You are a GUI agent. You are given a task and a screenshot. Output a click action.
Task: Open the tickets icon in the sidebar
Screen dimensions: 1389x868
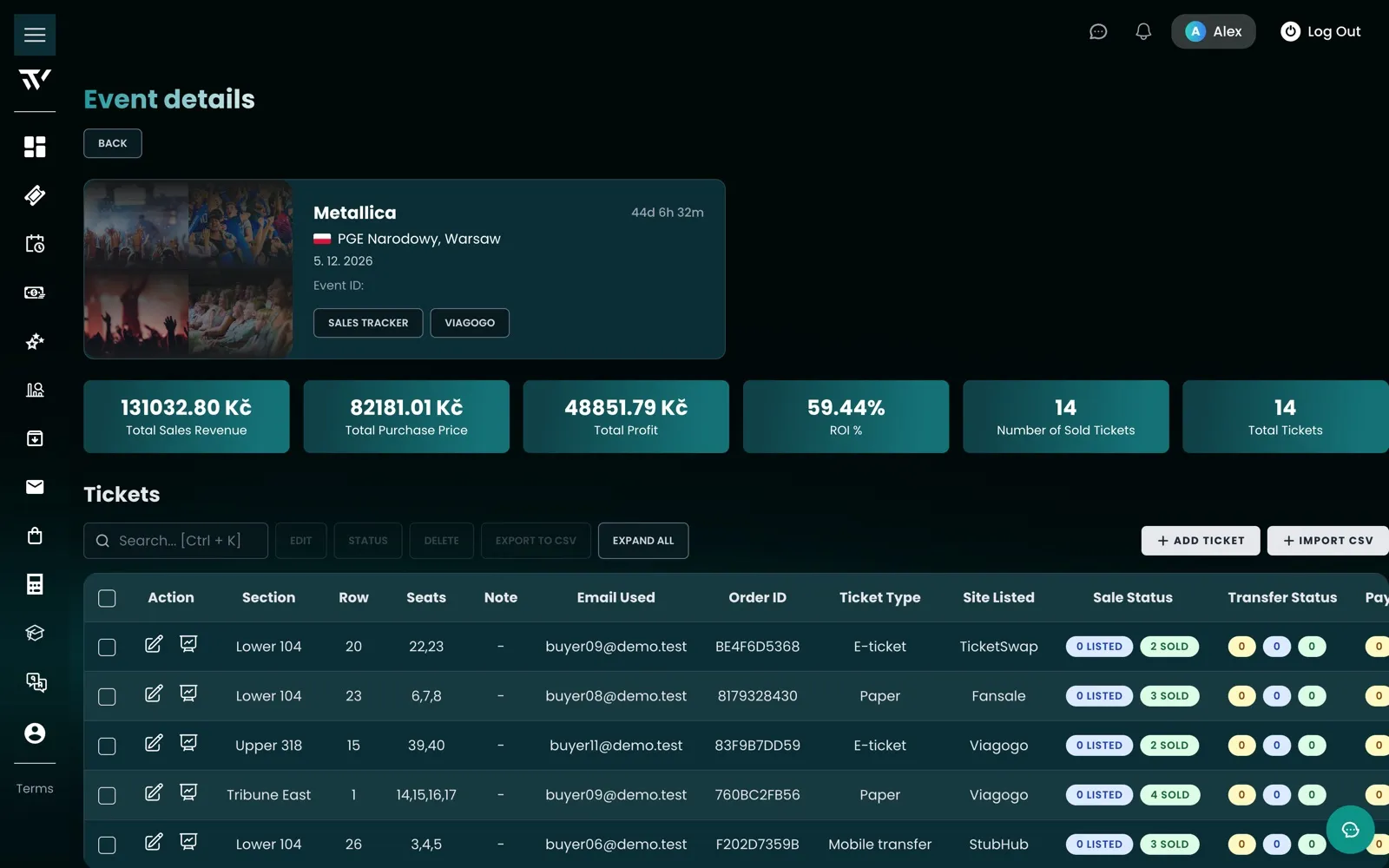(x=35, y=195)
